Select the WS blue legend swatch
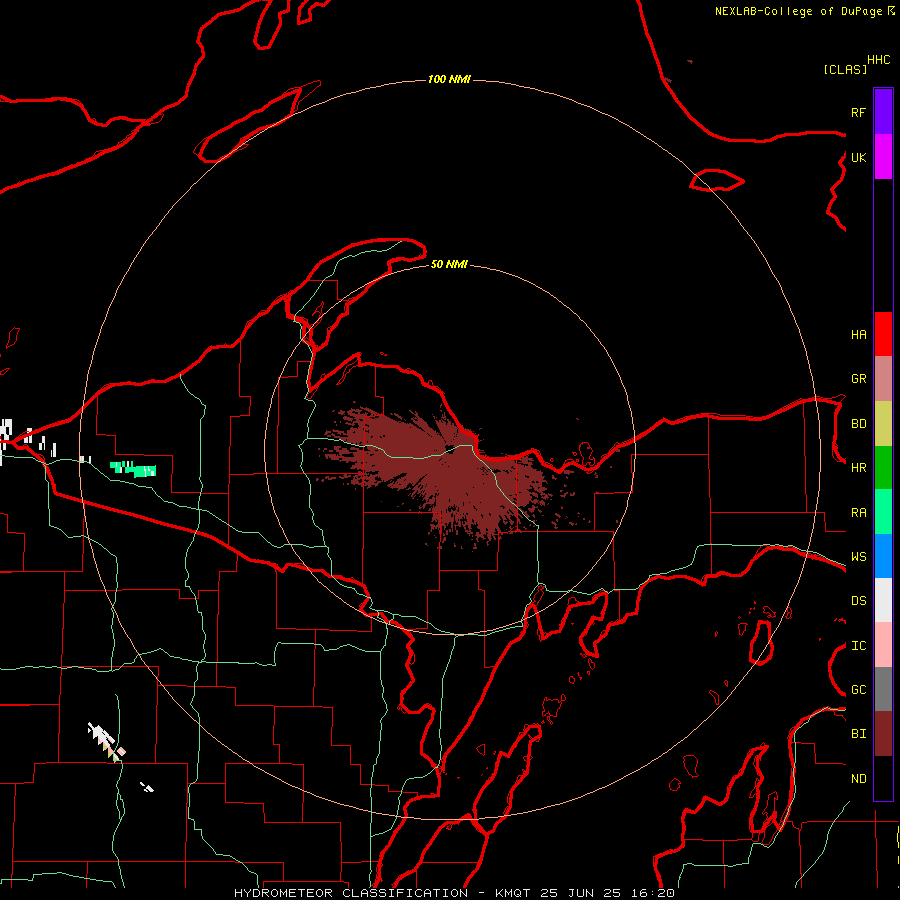The height and width of the screenshot is (900, 900). (883, 556)
